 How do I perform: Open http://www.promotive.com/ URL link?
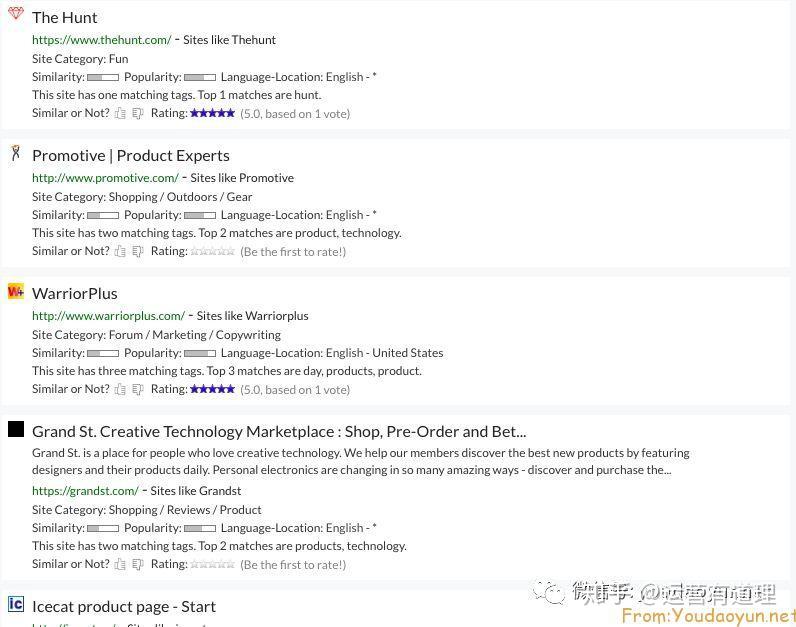tap(105, 178)
